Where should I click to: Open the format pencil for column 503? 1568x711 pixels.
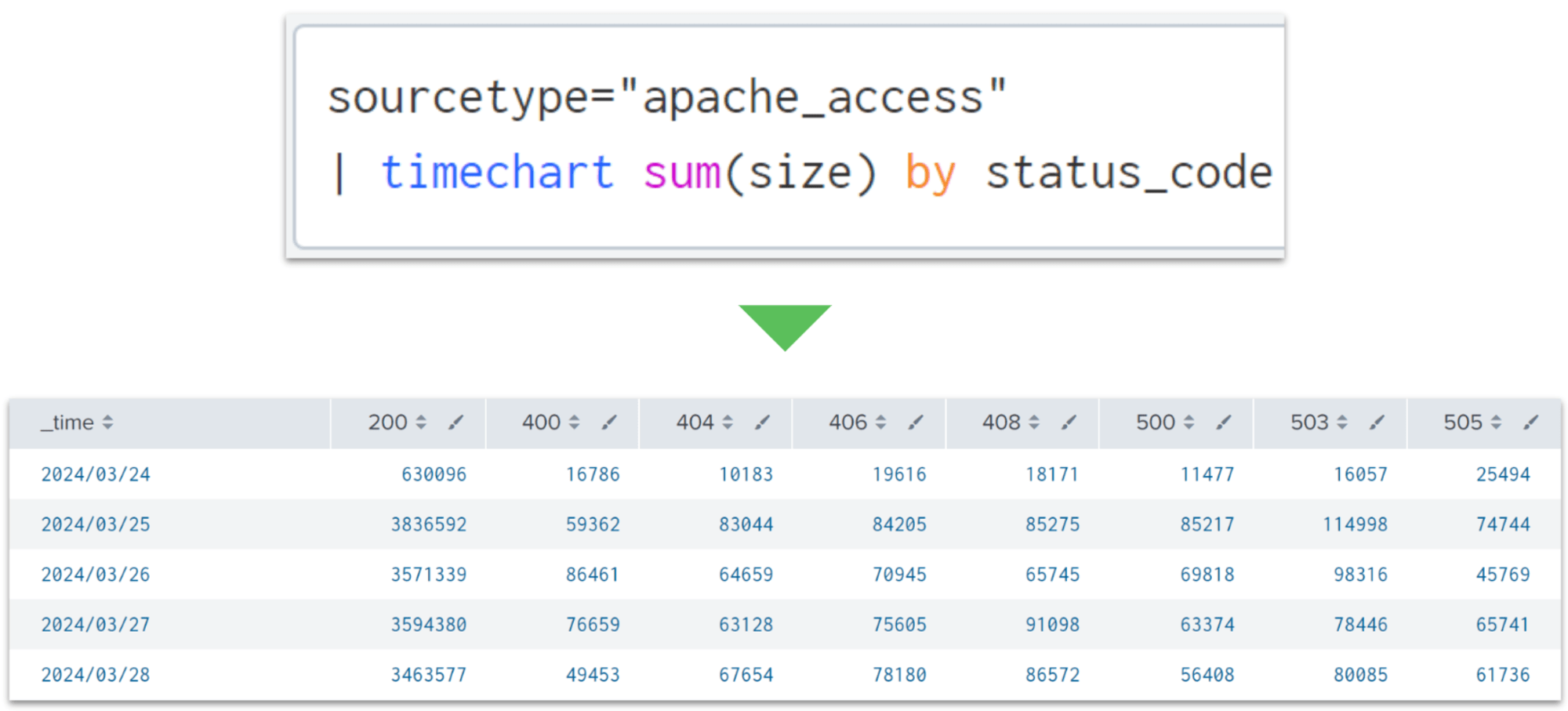[1377, 423]
